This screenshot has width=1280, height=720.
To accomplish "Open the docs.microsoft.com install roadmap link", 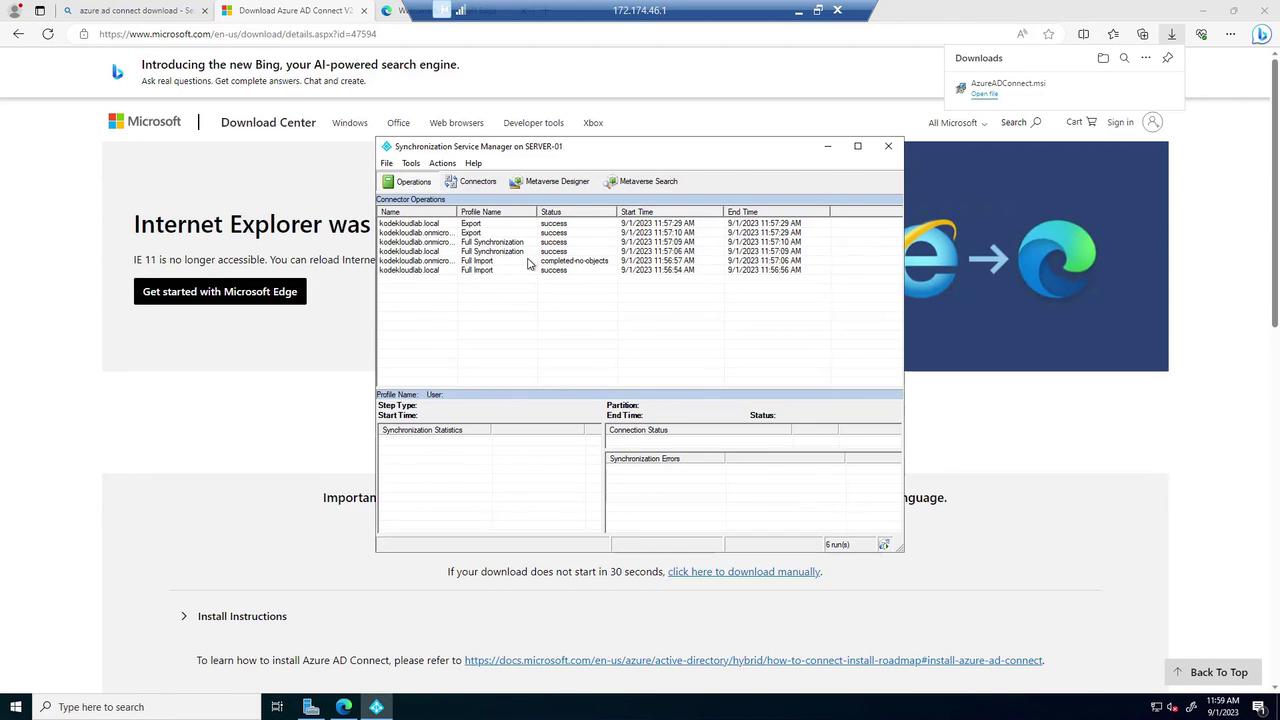I will pos(753,661).
